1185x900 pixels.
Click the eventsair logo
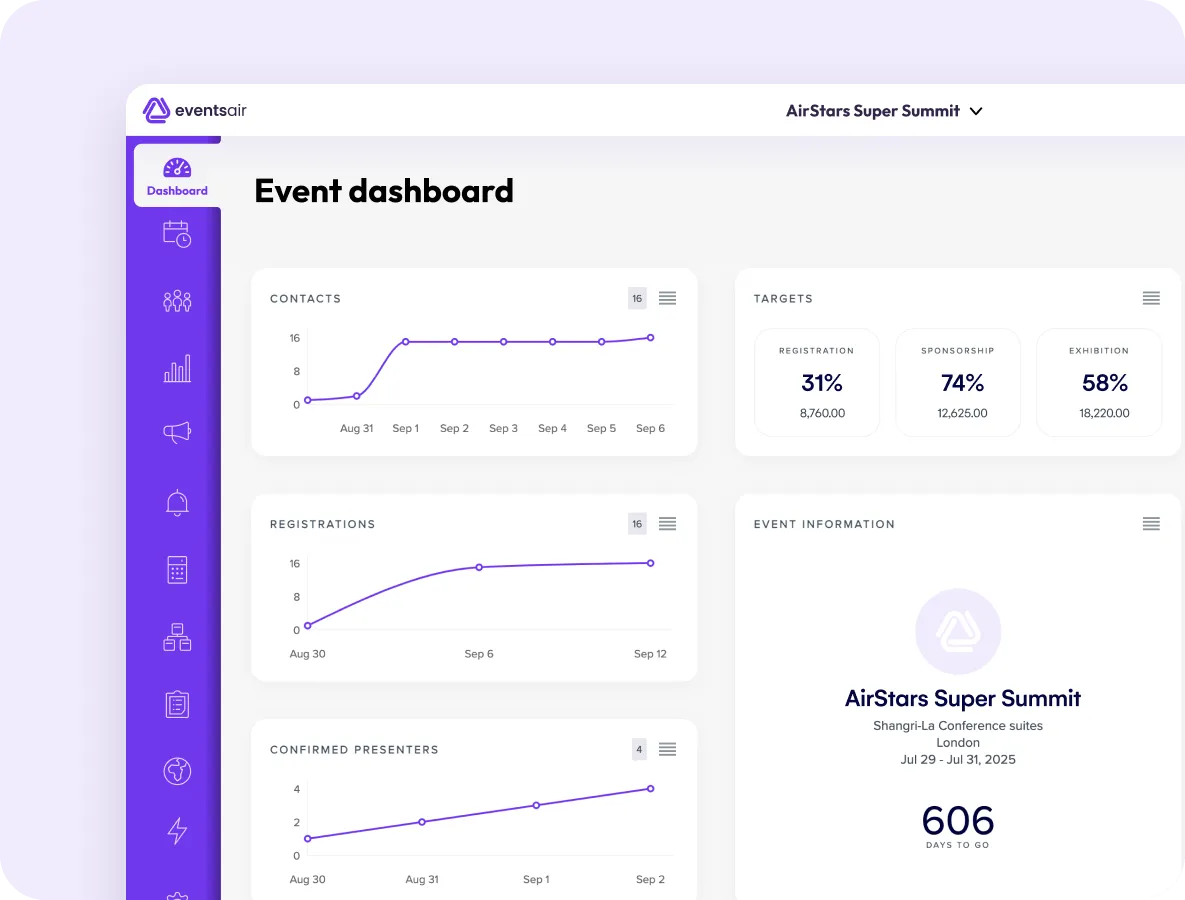[195, 110]
